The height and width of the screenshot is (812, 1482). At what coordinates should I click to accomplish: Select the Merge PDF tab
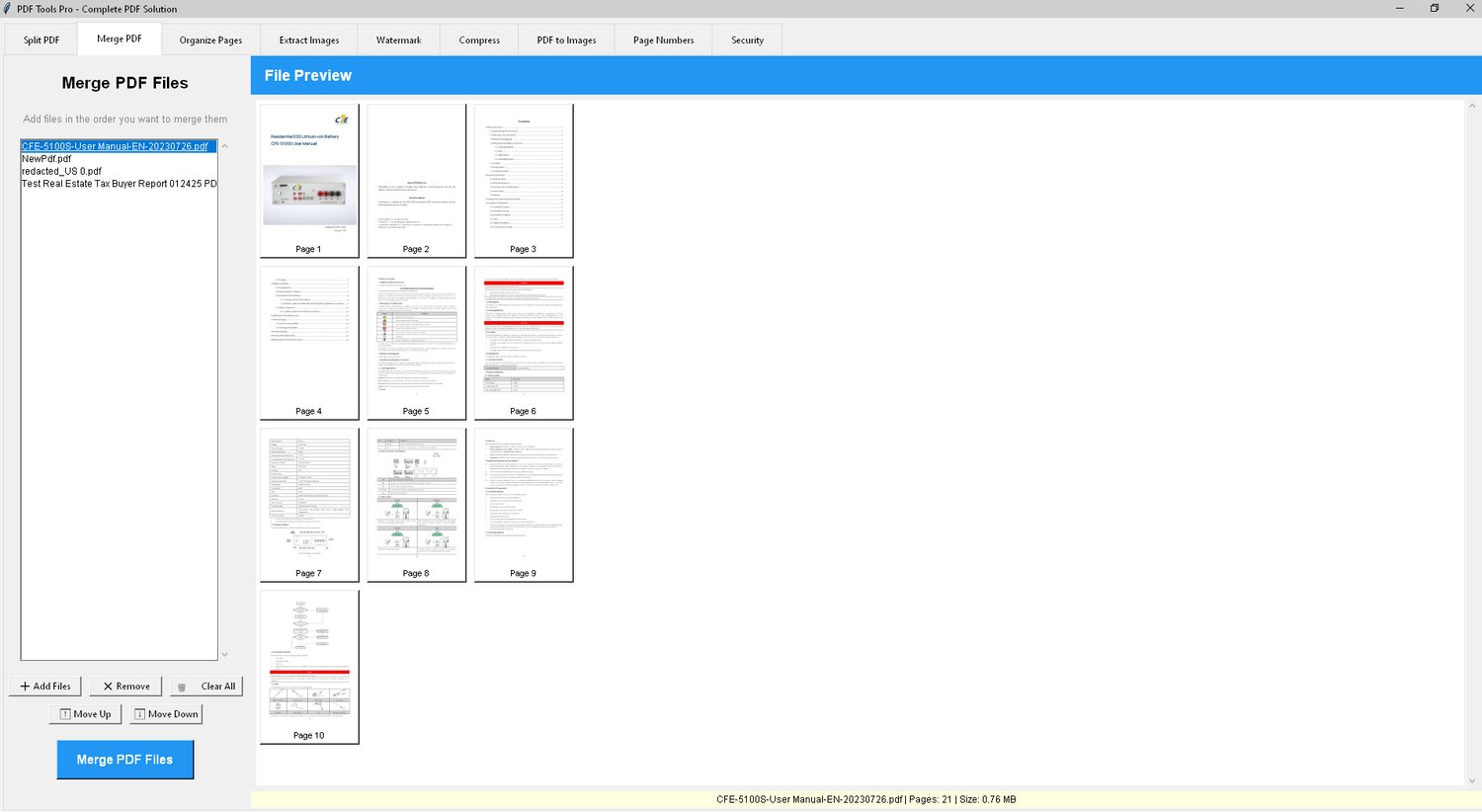[120, 39]
